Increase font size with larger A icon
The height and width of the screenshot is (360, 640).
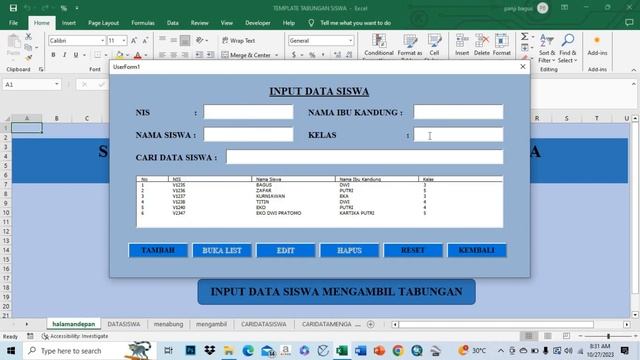(x=134, y=40)
